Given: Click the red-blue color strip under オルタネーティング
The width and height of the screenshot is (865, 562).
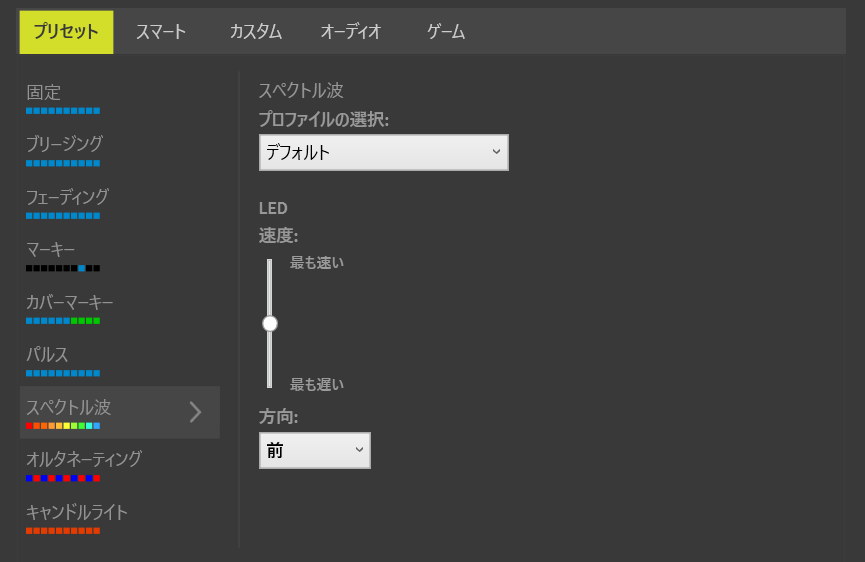Looking at the screenshot, I should click(x=63, y=478).
